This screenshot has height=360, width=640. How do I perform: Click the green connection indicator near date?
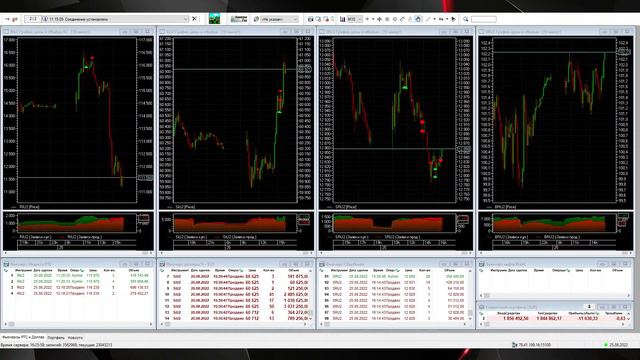click(x=606, y=345)
